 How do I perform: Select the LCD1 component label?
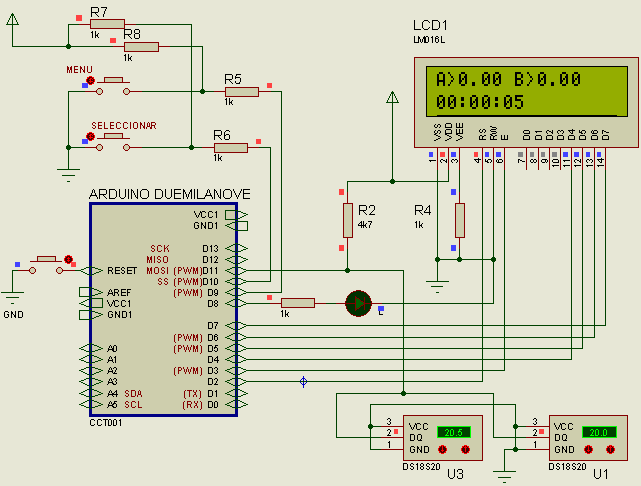pyautogui.click(x=430, y=26)
